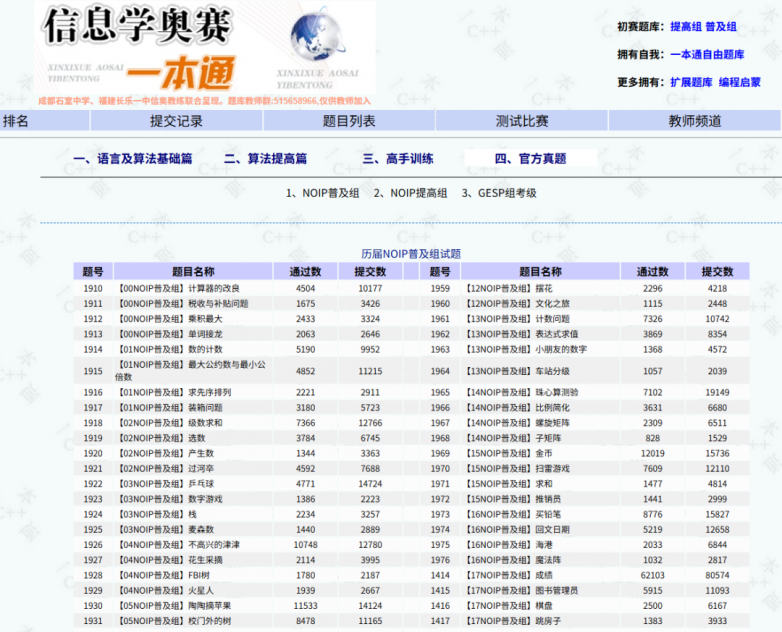Open 教师频道 navigation item
782x632 pixels.
click(x=695, y=121)
